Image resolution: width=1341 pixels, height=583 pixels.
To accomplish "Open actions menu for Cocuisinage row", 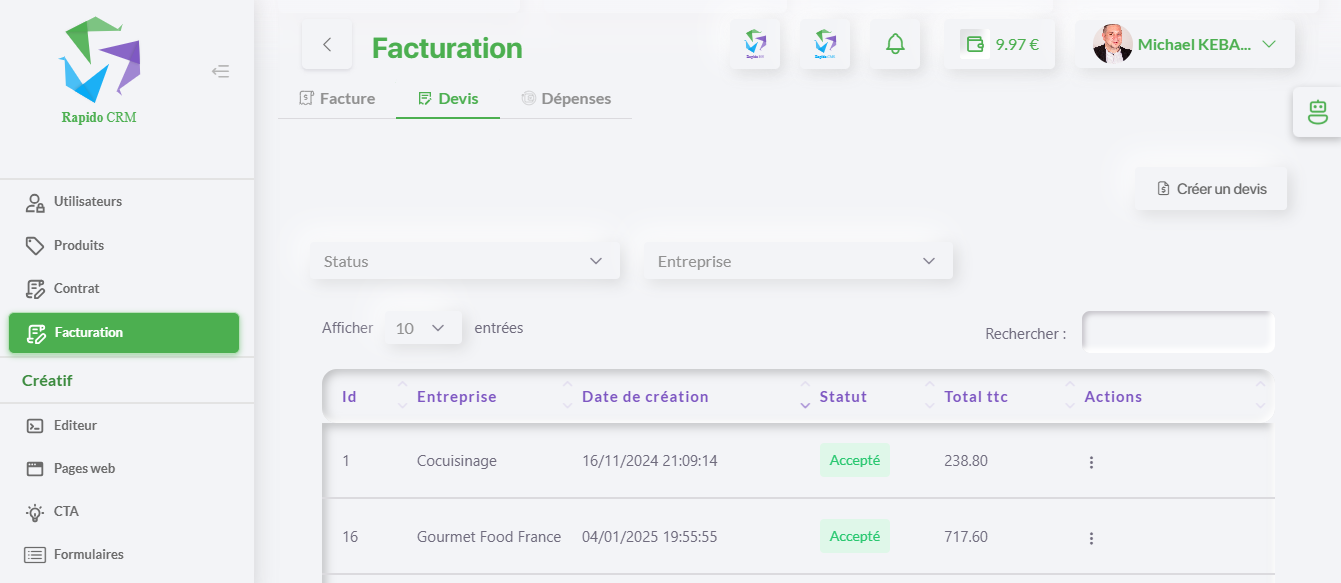I will coord(1091,462).
